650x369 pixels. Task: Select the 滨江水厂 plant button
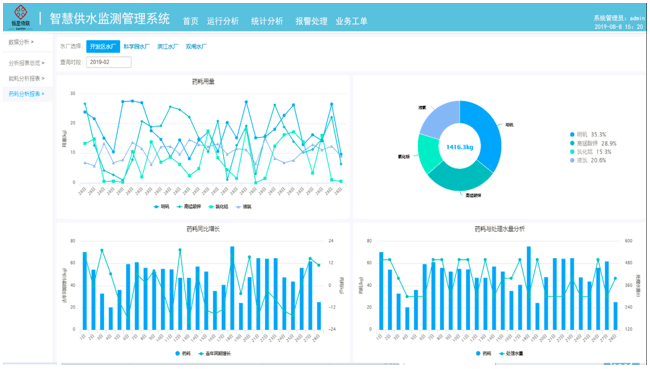[x=167, y=46]
